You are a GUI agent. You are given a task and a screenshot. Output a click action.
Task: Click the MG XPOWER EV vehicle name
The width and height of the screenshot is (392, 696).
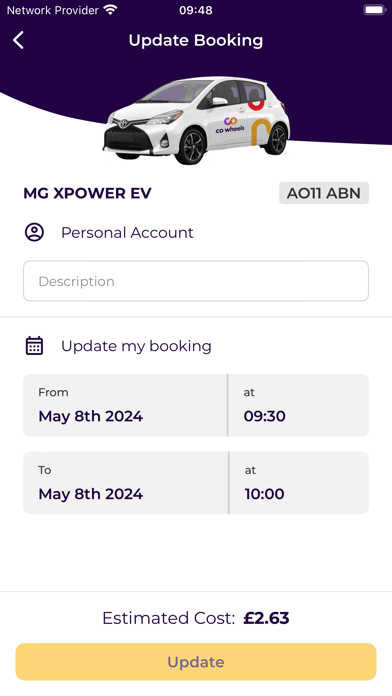(87, 193)
